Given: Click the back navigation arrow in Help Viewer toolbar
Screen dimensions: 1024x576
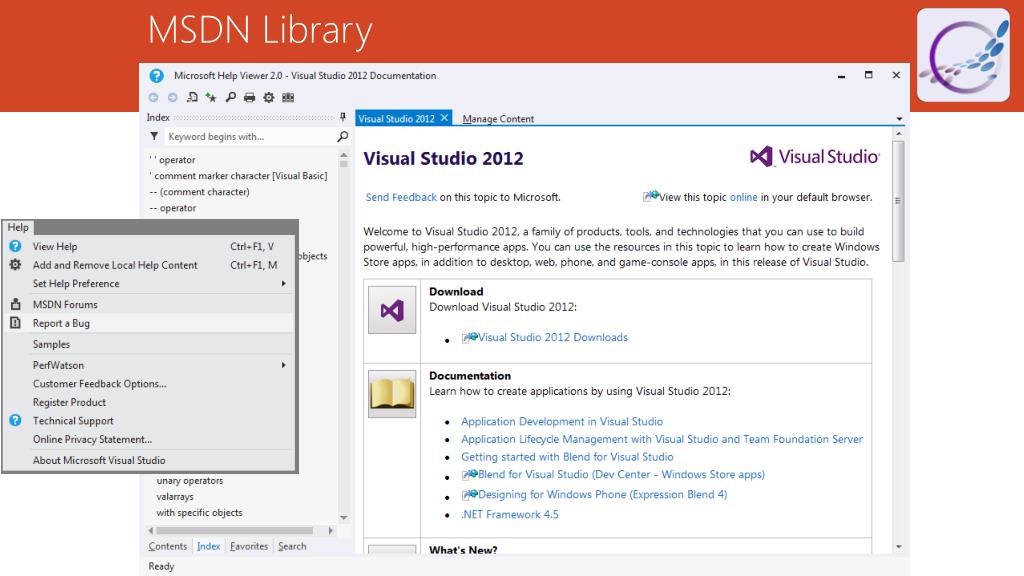Looking at the screenshot, I should tap(153, 97).
